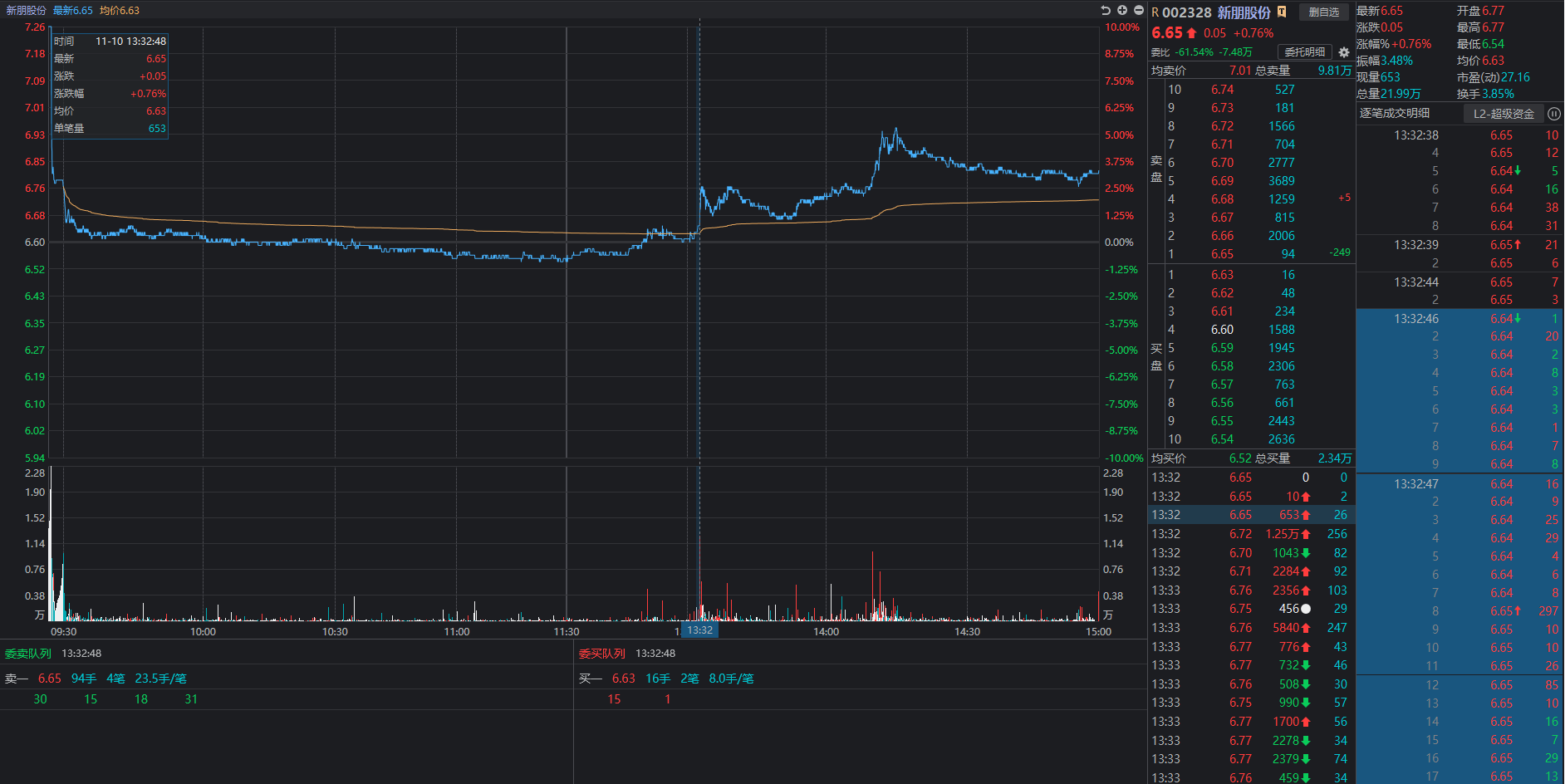
Task: Click the orange T tag icon
Action: 1282,12
